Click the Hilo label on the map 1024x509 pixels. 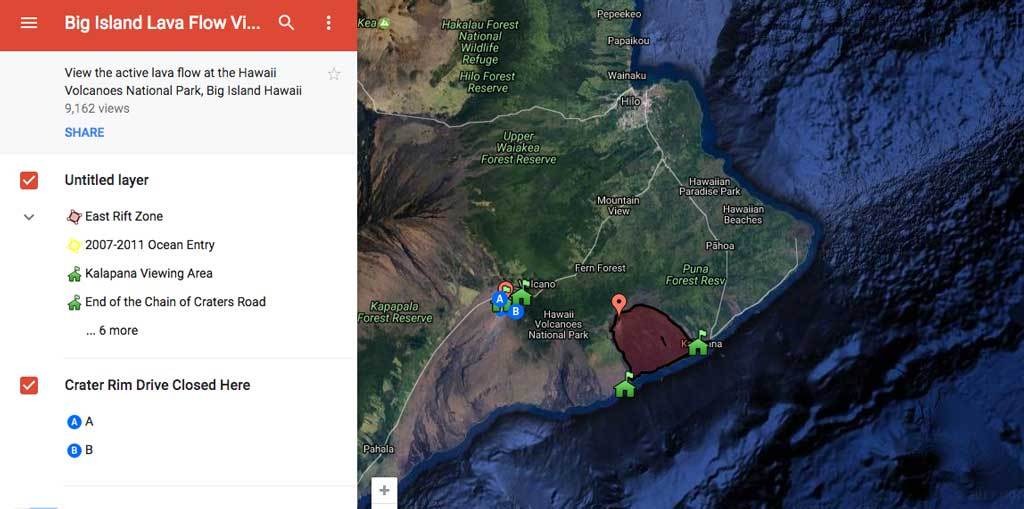pos(630,102)
